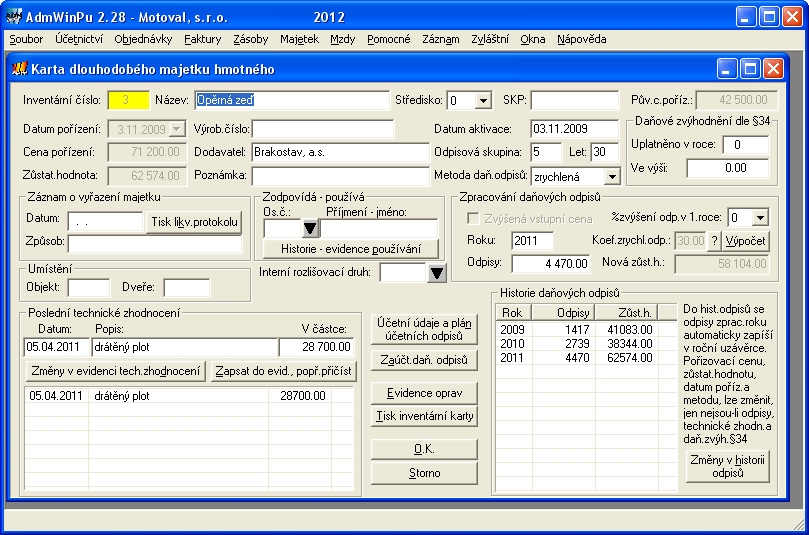Screen dimensions: 809x535
Task: Click the Roku field showing 2011
Action: pyautogui.click(x=532, y=241)
